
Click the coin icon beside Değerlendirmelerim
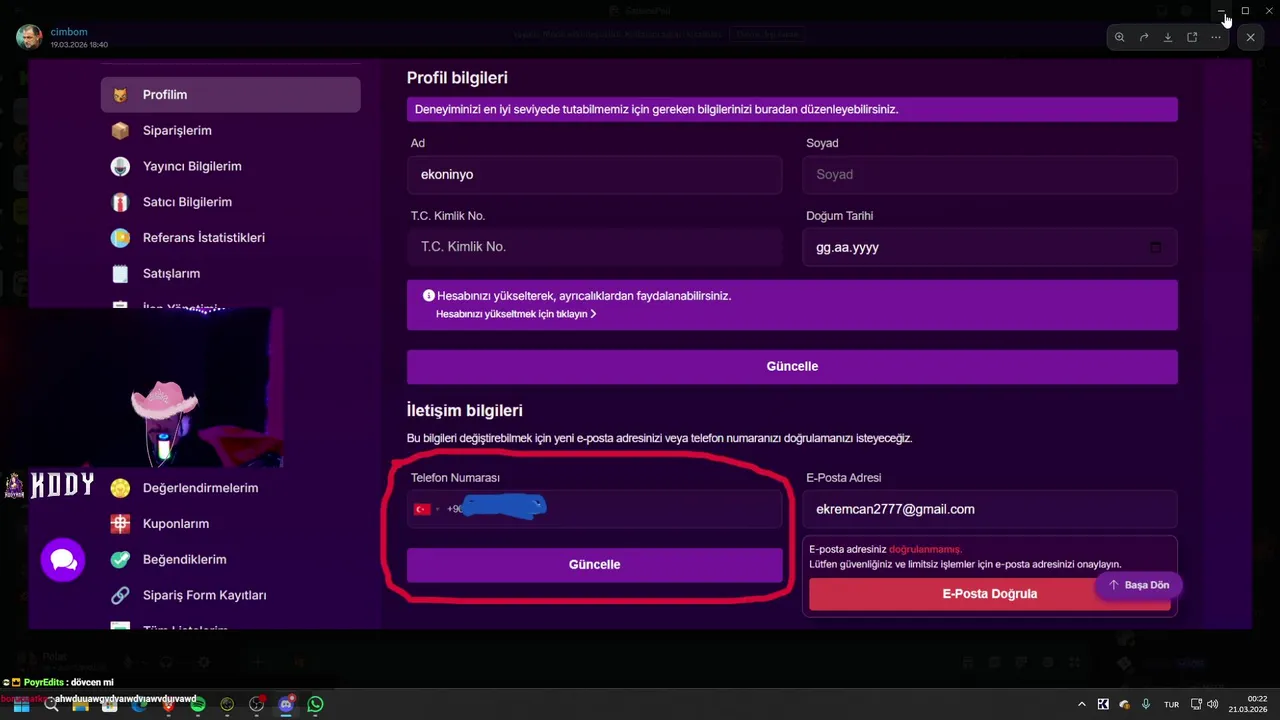(120, 488)
